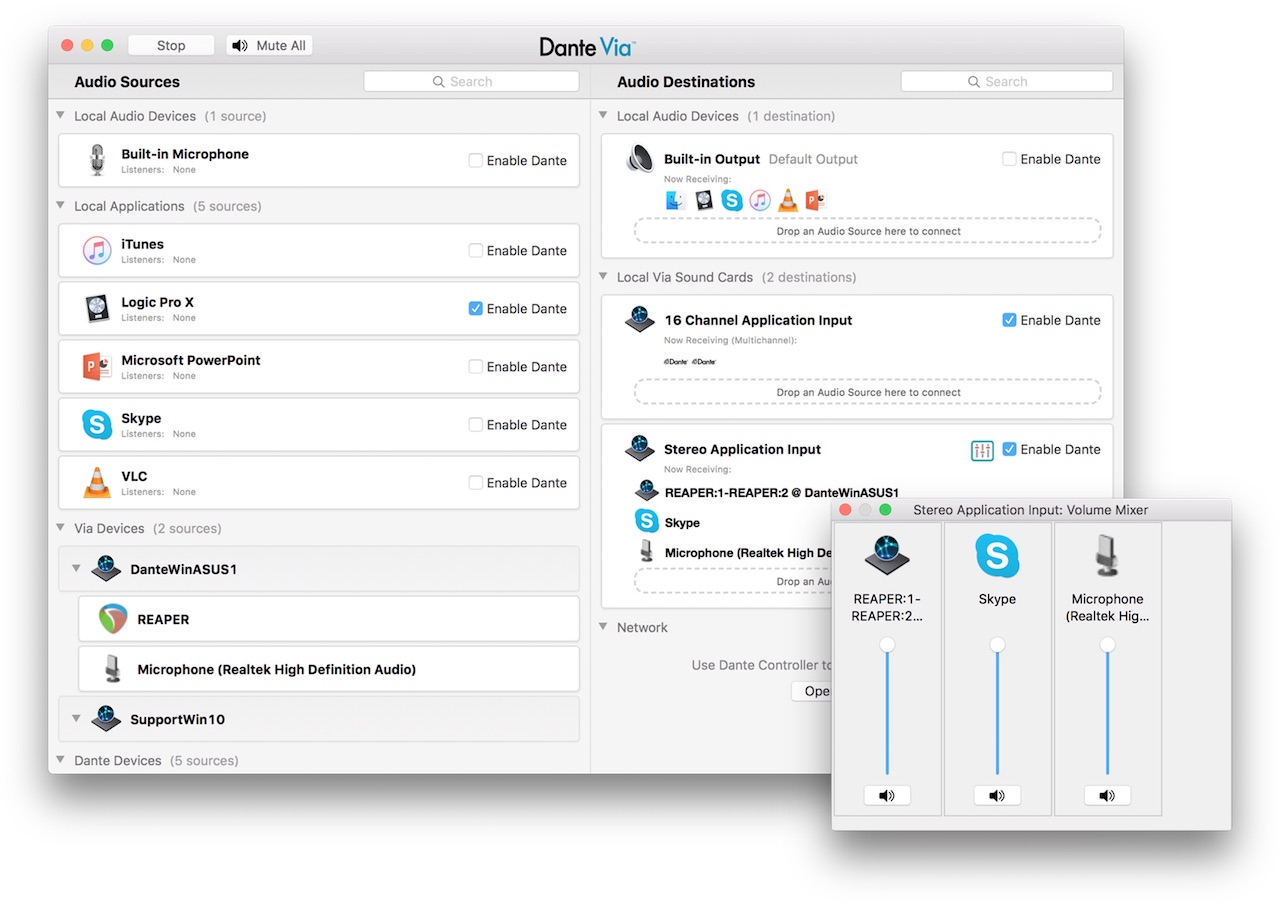Select Microphone (Realtek High Definition Audio) row
Image resolution: width=1280 pixels, height=905 pixels.
coord(329,669)
